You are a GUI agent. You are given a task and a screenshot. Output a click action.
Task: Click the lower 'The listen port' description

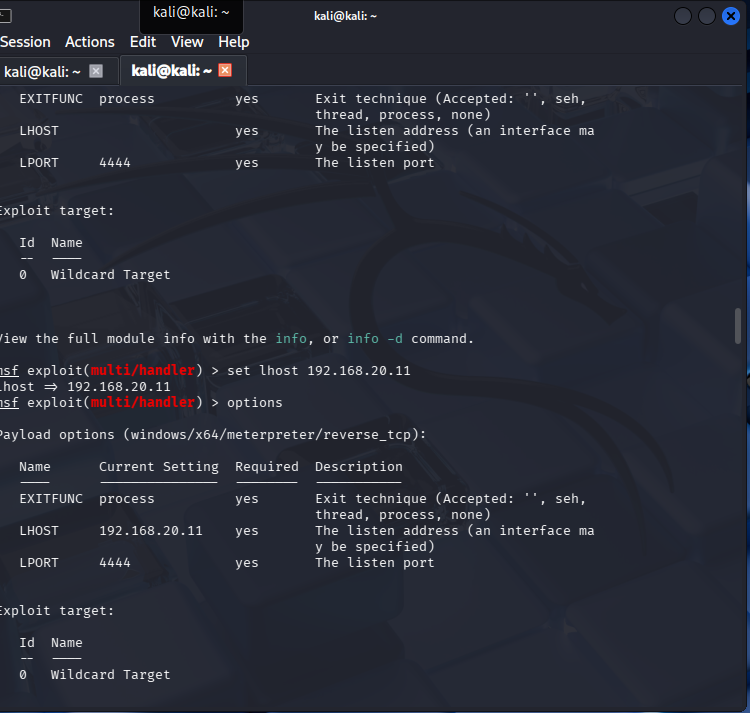375,563
